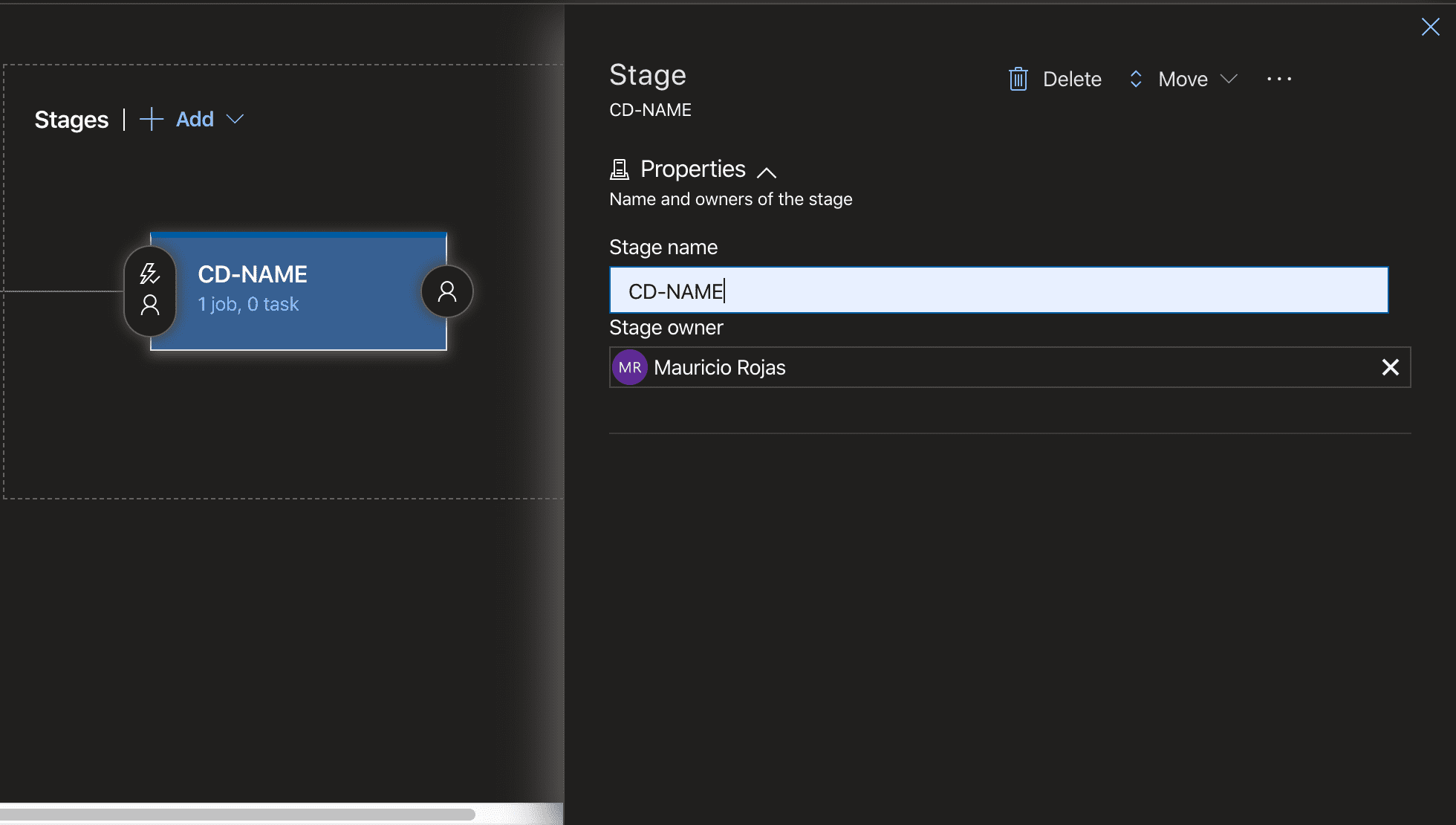Click the plus icon next to Add
This screenshot has width=1456, height=825.
pyautogui.click(x=152, y=119)
